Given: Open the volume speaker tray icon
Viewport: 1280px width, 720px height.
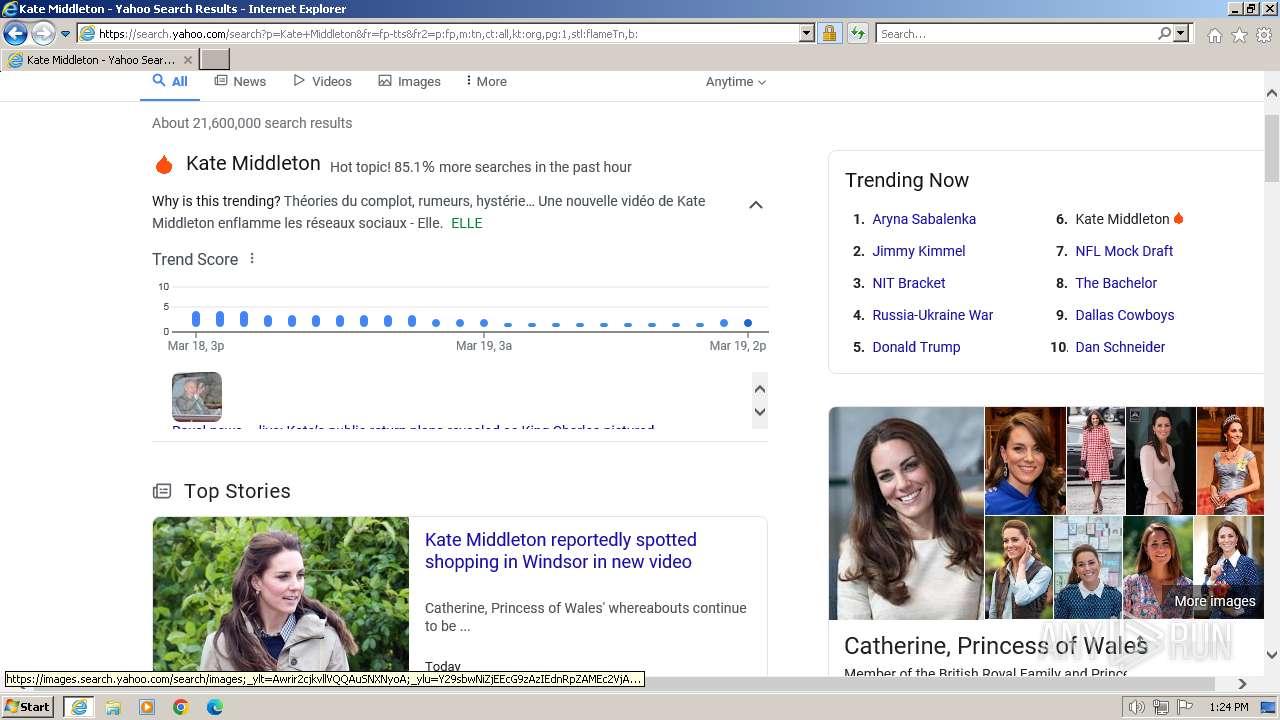Looking at the screenshot, I should point(1137,707).
